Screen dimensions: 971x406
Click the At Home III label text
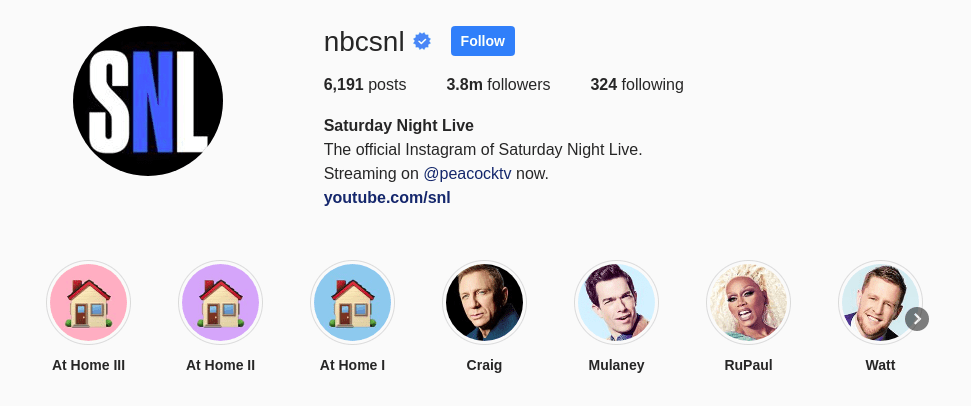pyautogui.click(x=88, y=365)
